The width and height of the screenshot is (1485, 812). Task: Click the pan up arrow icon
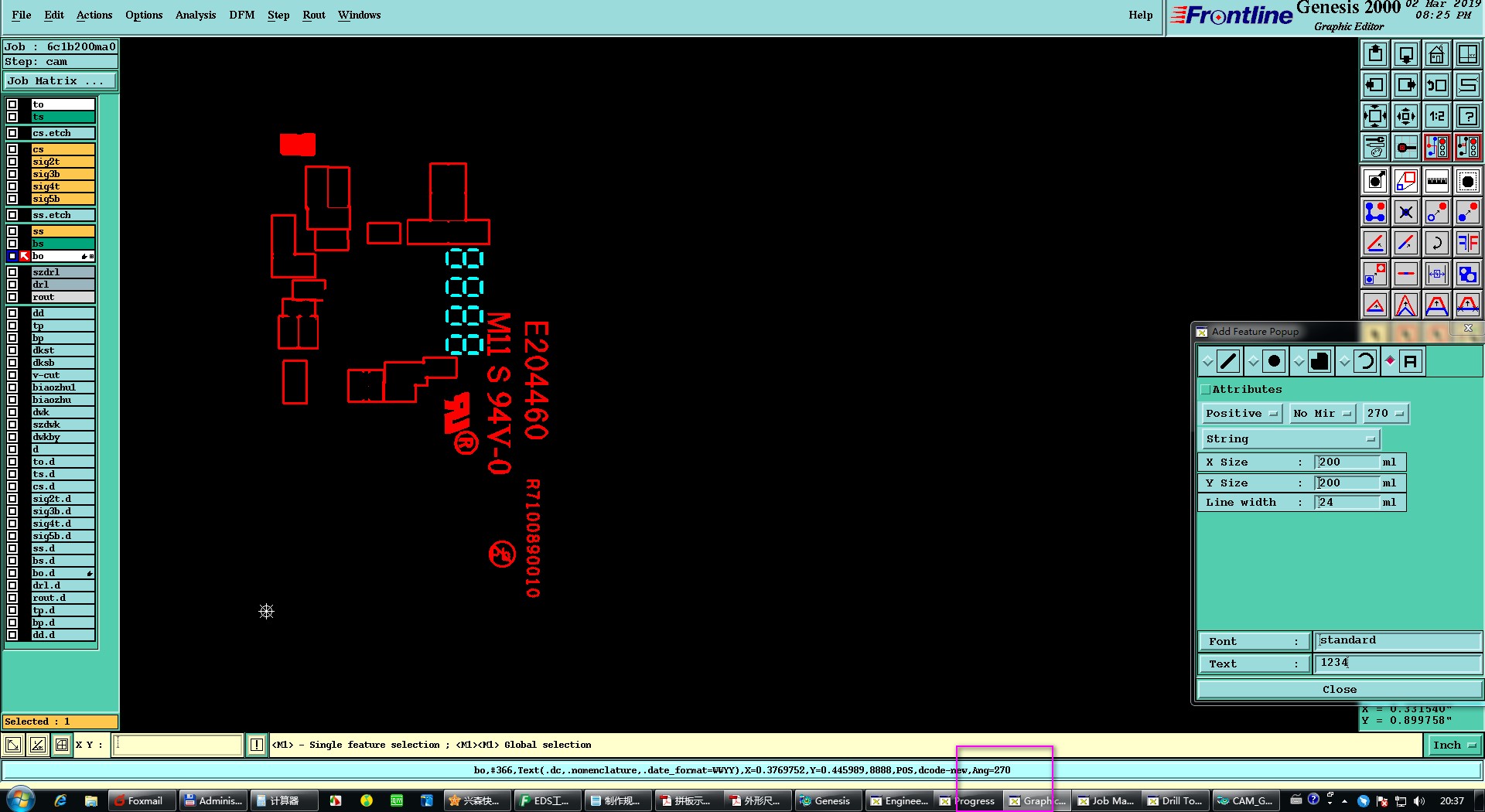pos(1375,54)
